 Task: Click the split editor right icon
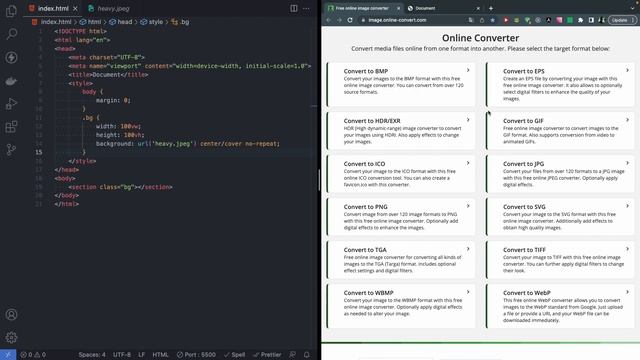[x=294, y=8]
